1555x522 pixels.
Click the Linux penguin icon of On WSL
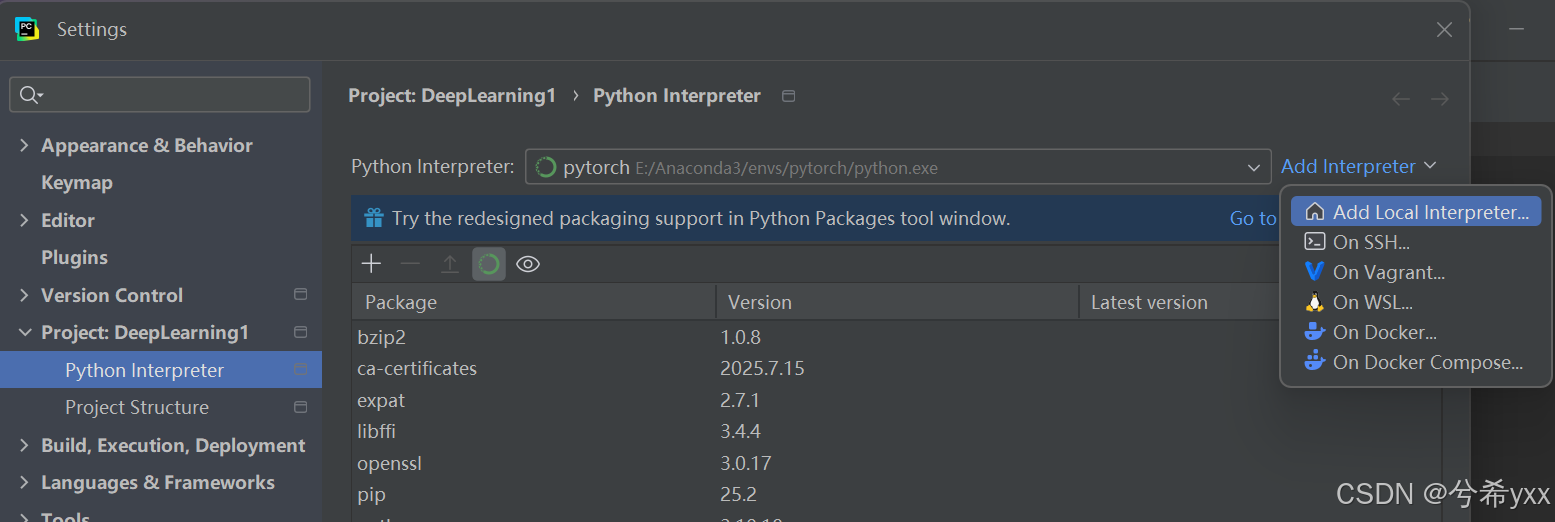click(x=1315, y=302)
